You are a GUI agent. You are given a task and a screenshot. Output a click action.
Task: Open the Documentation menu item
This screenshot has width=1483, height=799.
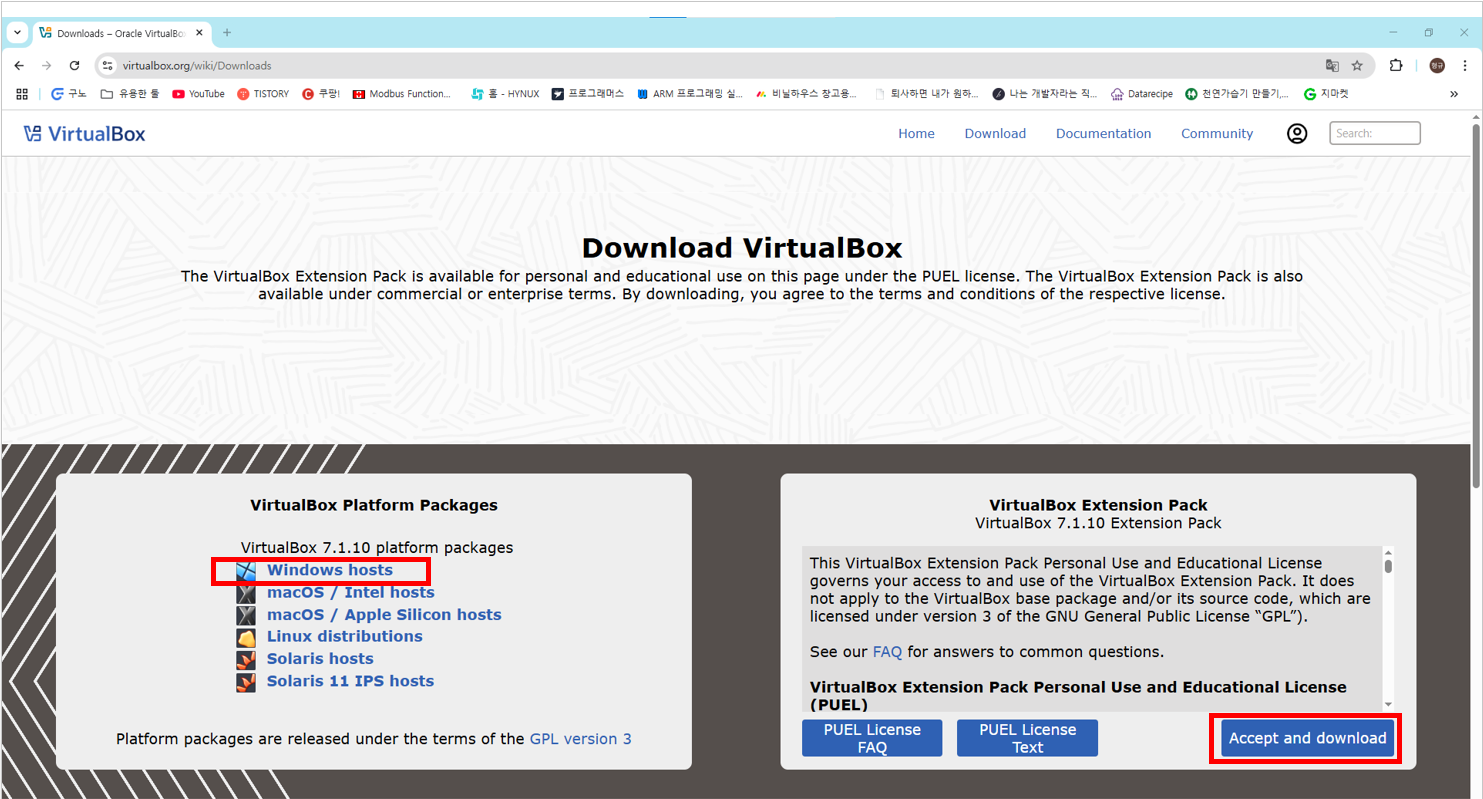pyautogui.click(x=1103, y=134)
